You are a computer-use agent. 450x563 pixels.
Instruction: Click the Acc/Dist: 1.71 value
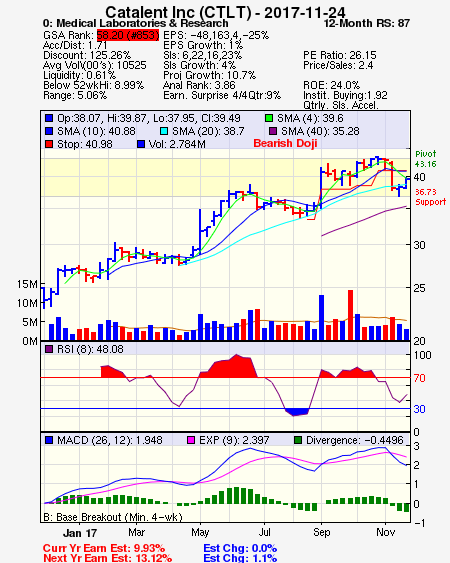pyautogui.click(x=75, y=45)
